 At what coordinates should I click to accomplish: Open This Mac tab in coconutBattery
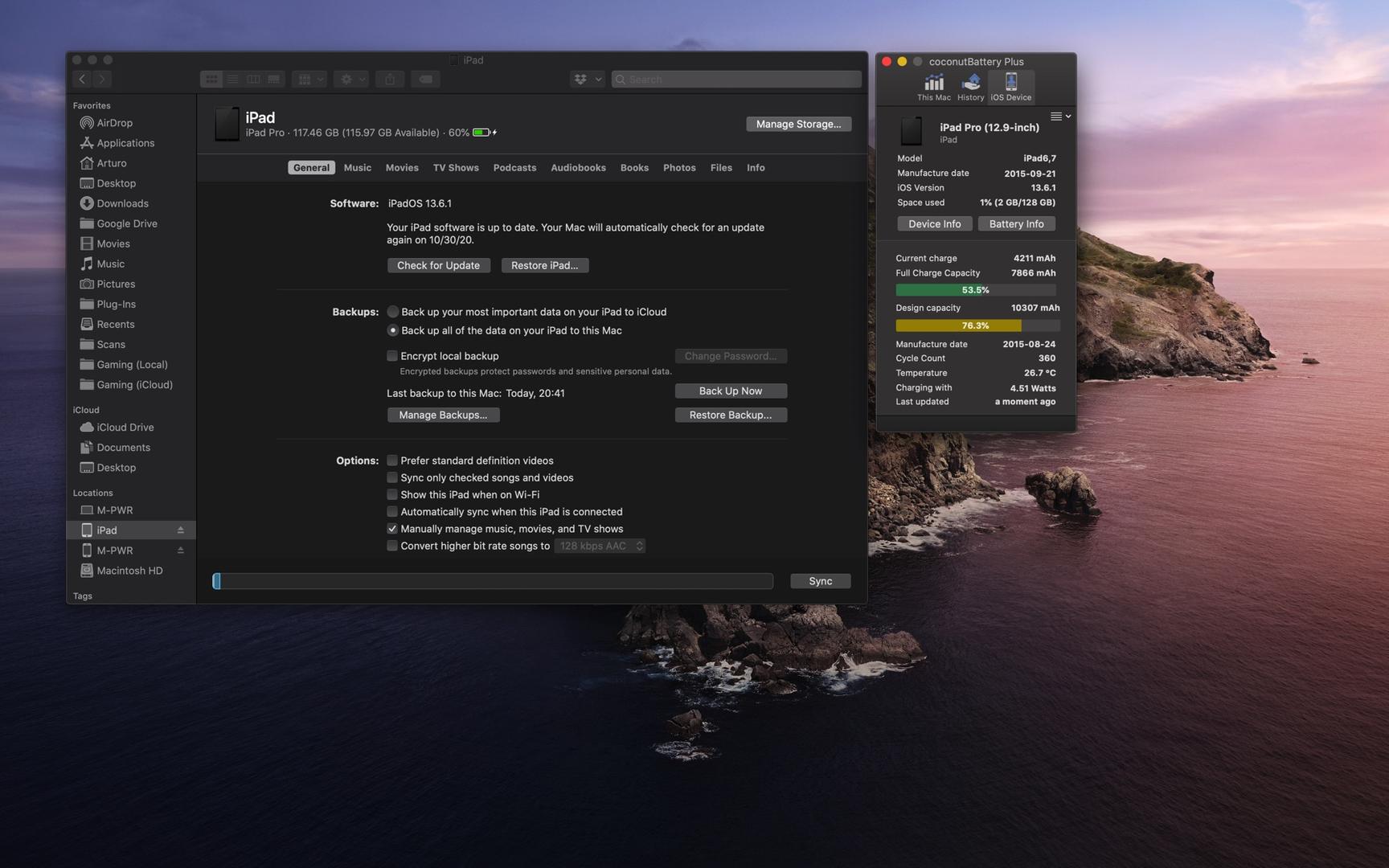(x=934, y=87)
